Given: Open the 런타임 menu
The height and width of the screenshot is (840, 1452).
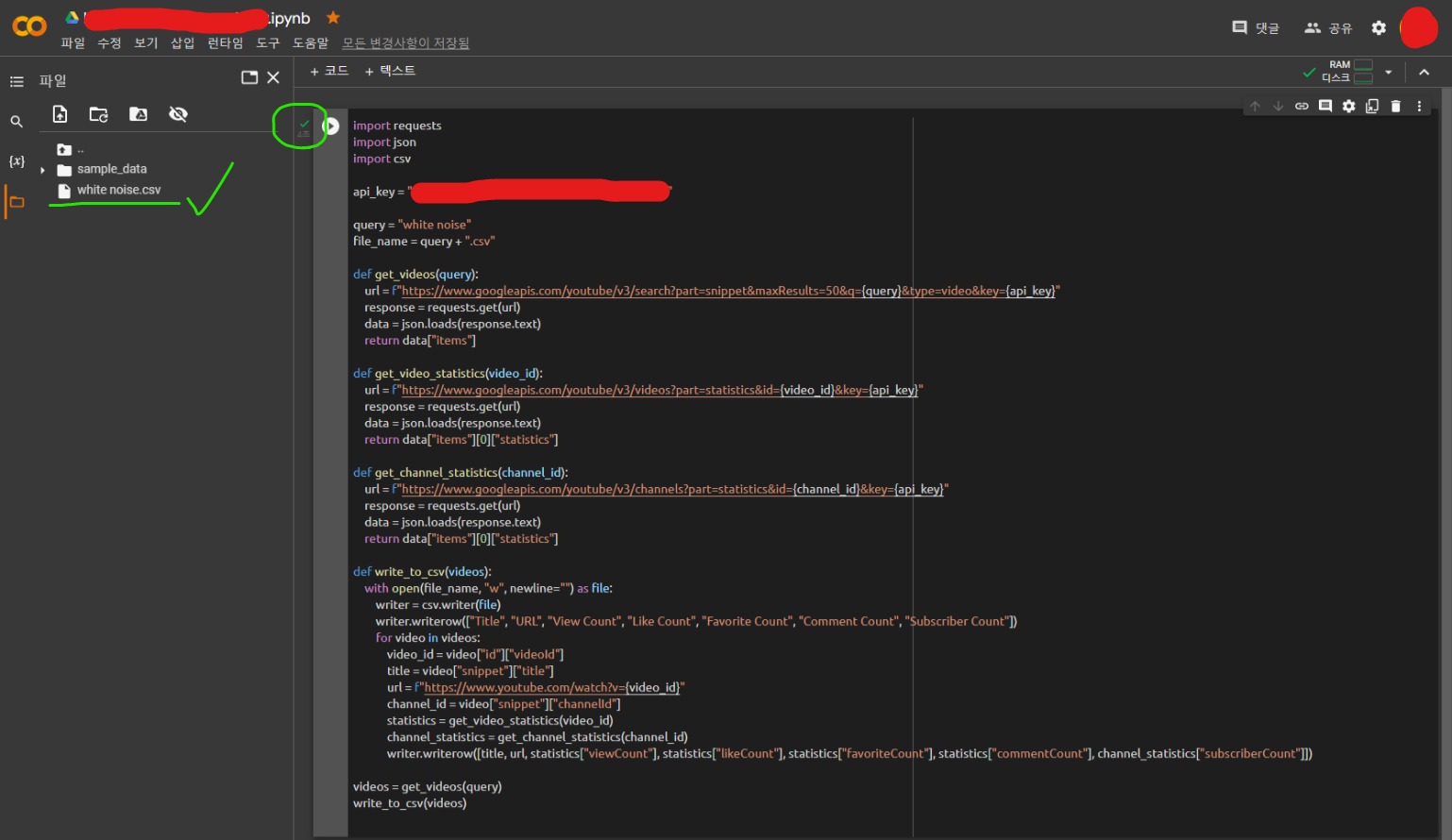Looking at the screenshot, I should tap(225, 42).
